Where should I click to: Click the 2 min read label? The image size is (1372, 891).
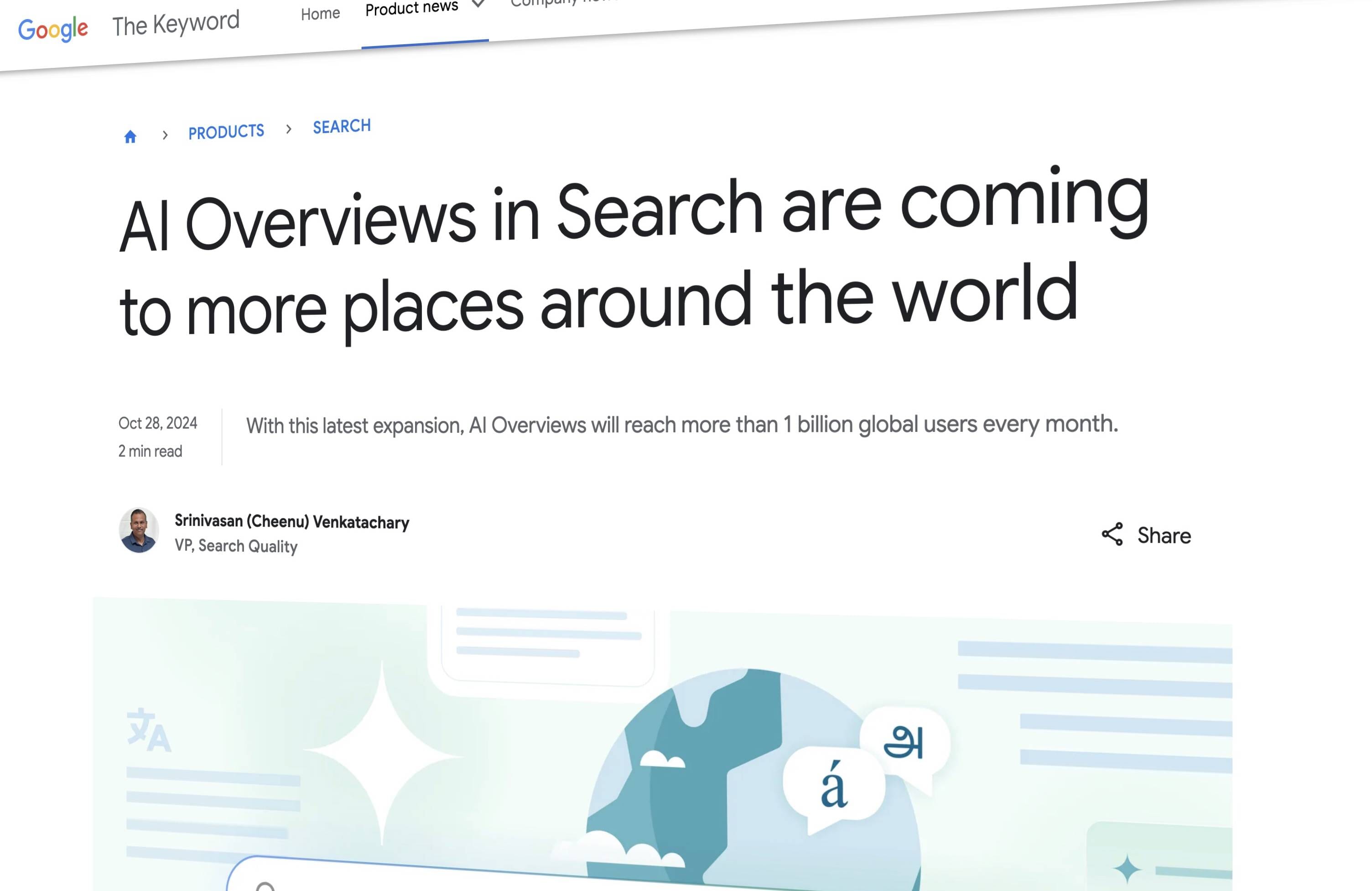151,451
